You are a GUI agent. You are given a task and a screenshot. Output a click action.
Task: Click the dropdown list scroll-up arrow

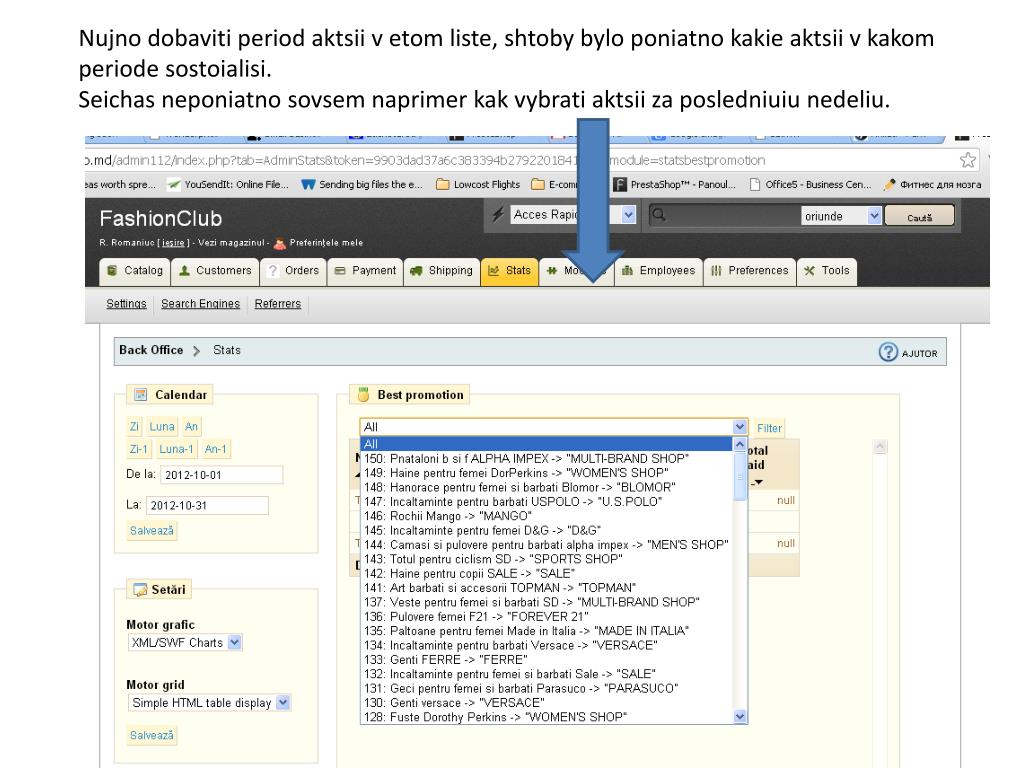(740, 444)
